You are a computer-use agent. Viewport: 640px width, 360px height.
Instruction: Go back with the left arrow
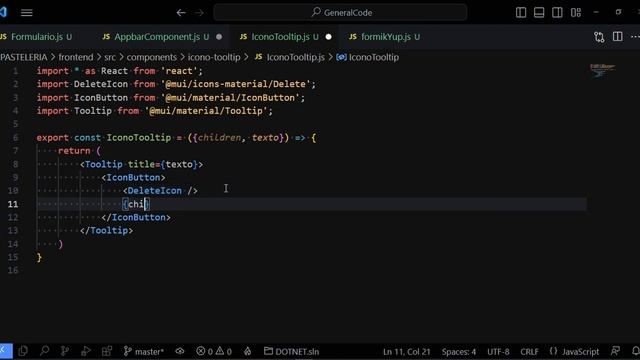point(181,13)
